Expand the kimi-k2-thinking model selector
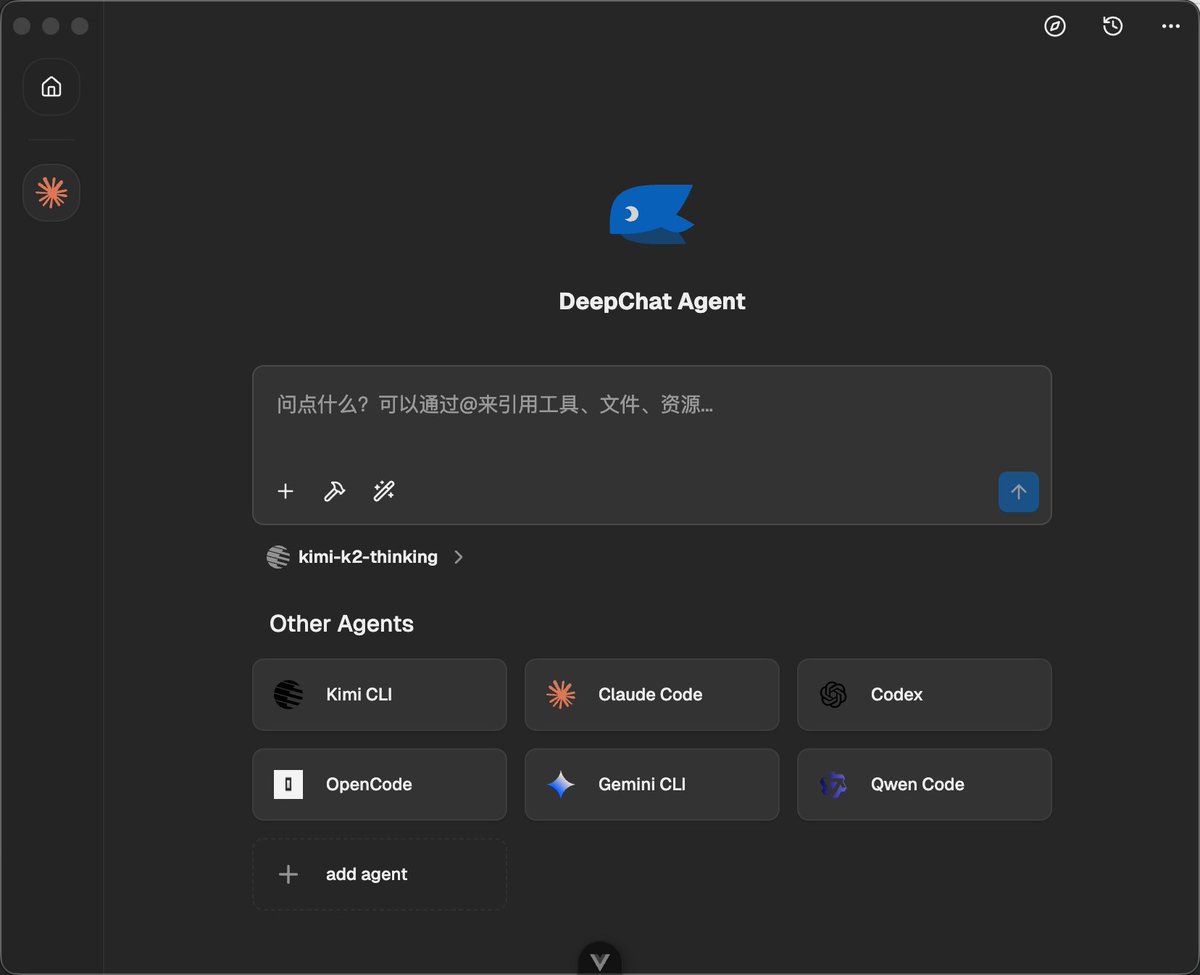The width and height of the screenshot is (1200, 975). (x=458, y=557)
